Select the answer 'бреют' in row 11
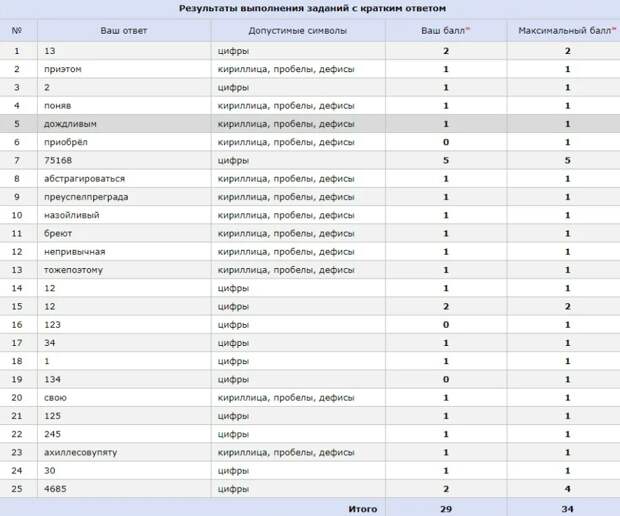 (58, 233)
